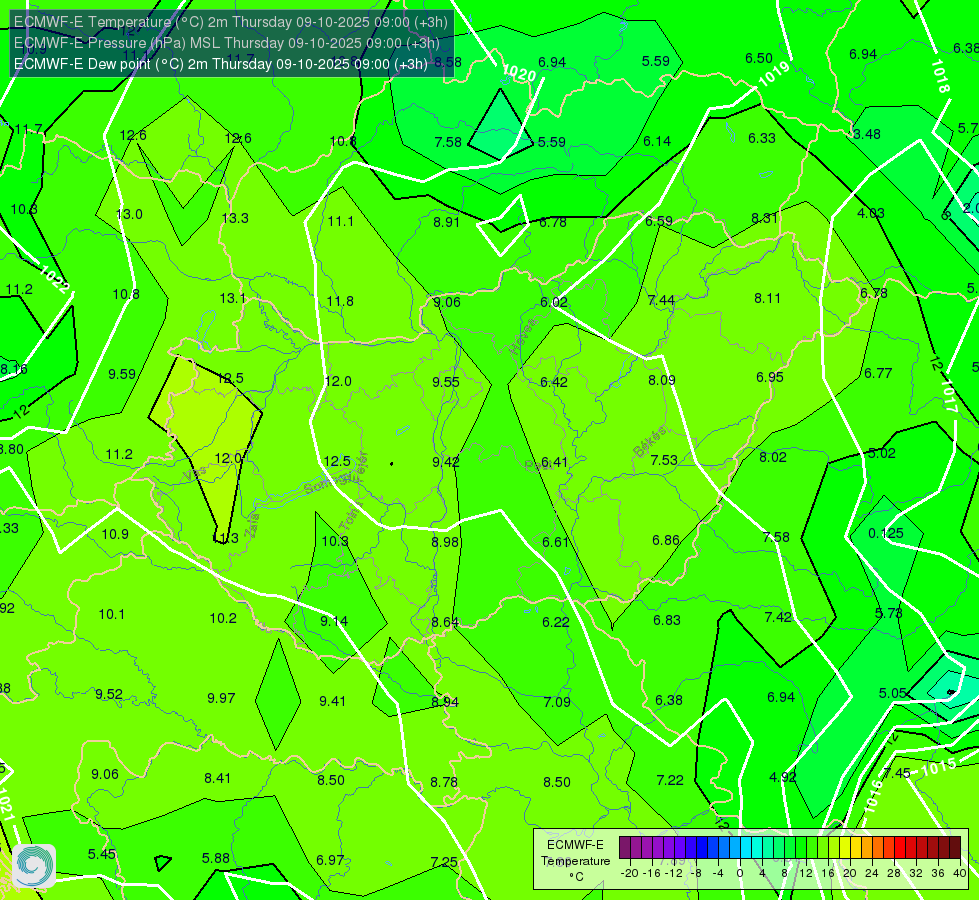
Task: Click the 9.59 temperature value
Action: pos(122,374)
